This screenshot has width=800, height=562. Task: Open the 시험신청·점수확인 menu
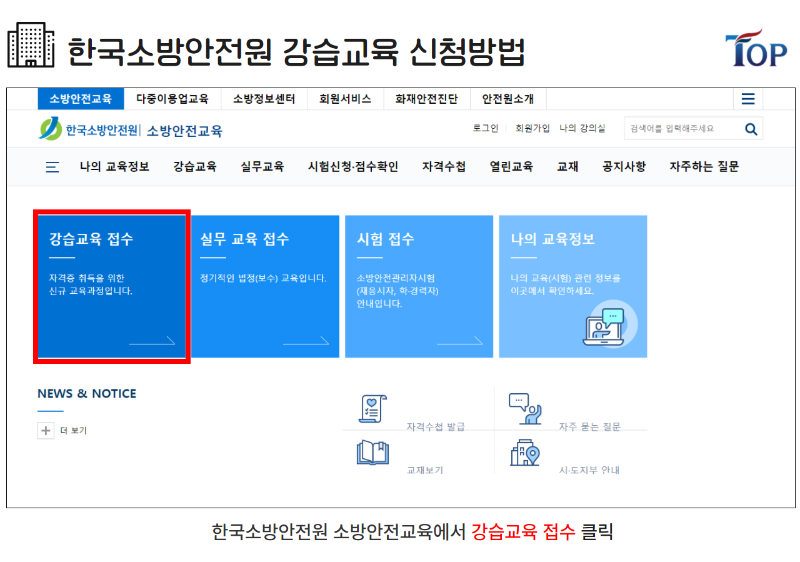353,167
